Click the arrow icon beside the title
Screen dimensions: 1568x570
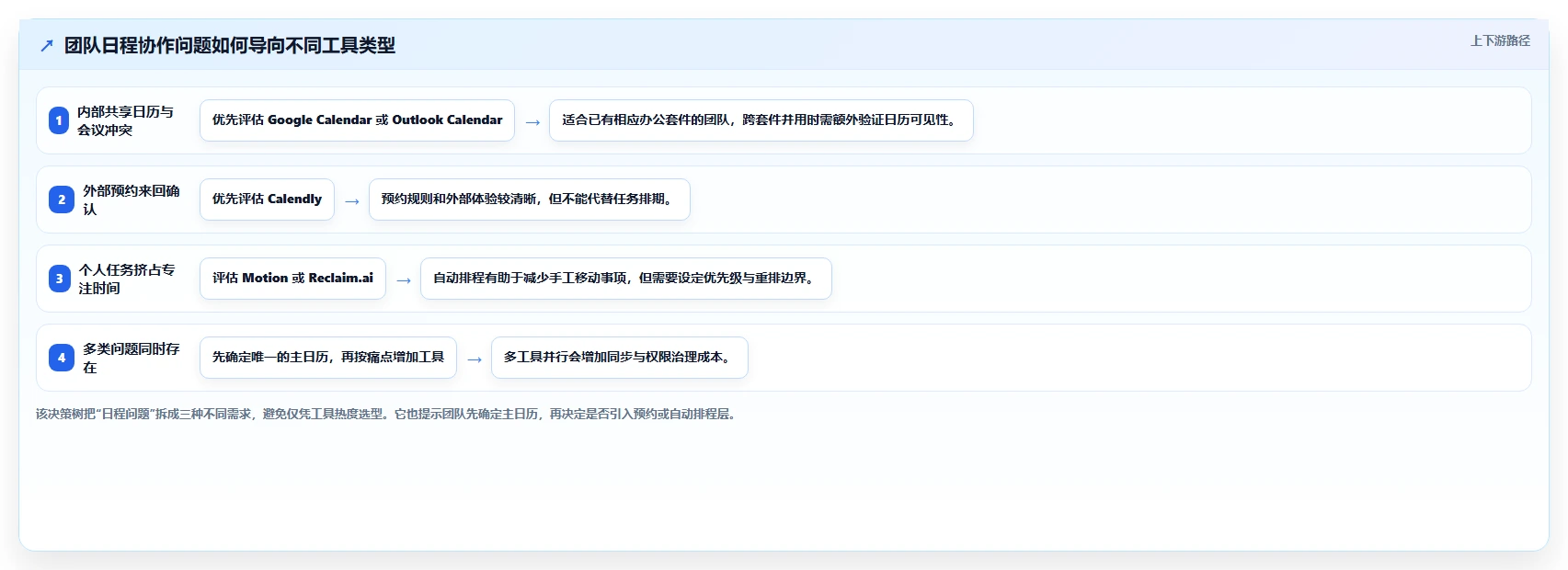coord(47,45)
